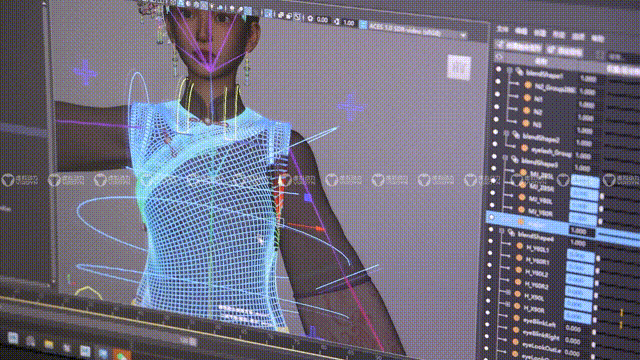
Task: Click the exposure value field showing 0.00
Action: click(322, 20)
